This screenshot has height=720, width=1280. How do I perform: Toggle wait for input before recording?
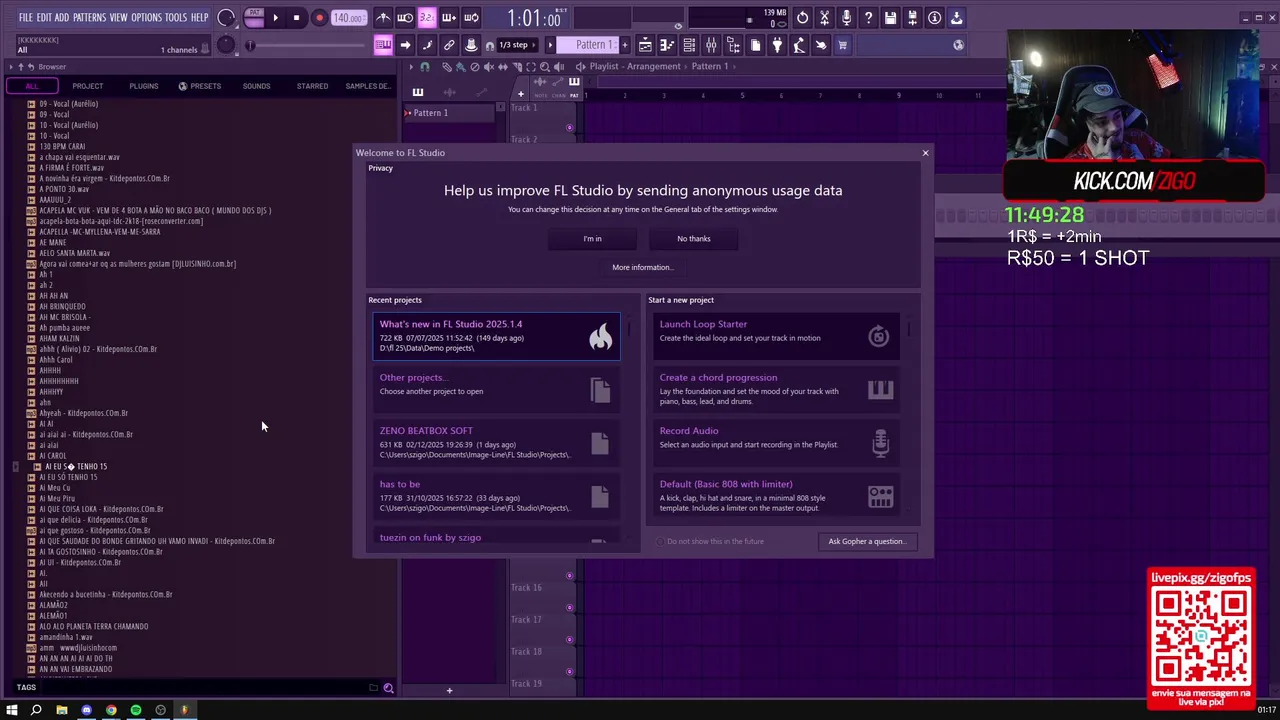(x=405, y=18)
